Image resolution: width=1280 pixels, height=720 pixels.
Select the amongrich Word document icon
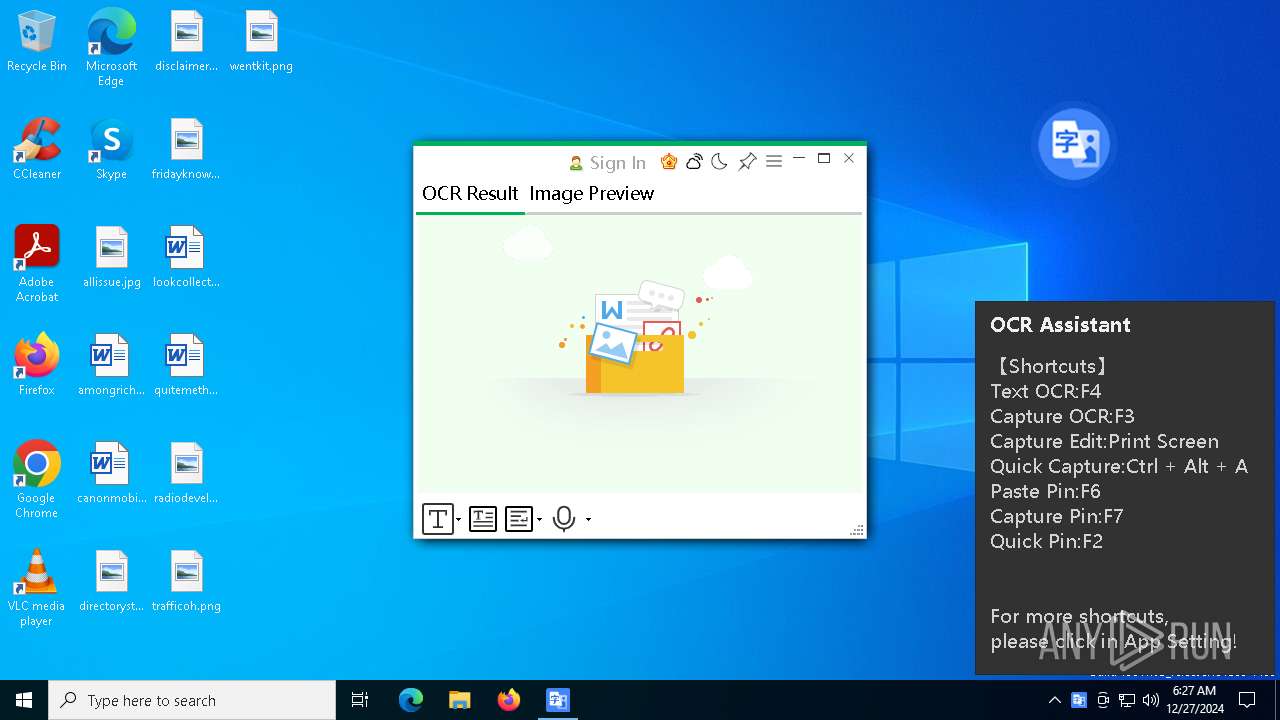click(x=111, y=366)
